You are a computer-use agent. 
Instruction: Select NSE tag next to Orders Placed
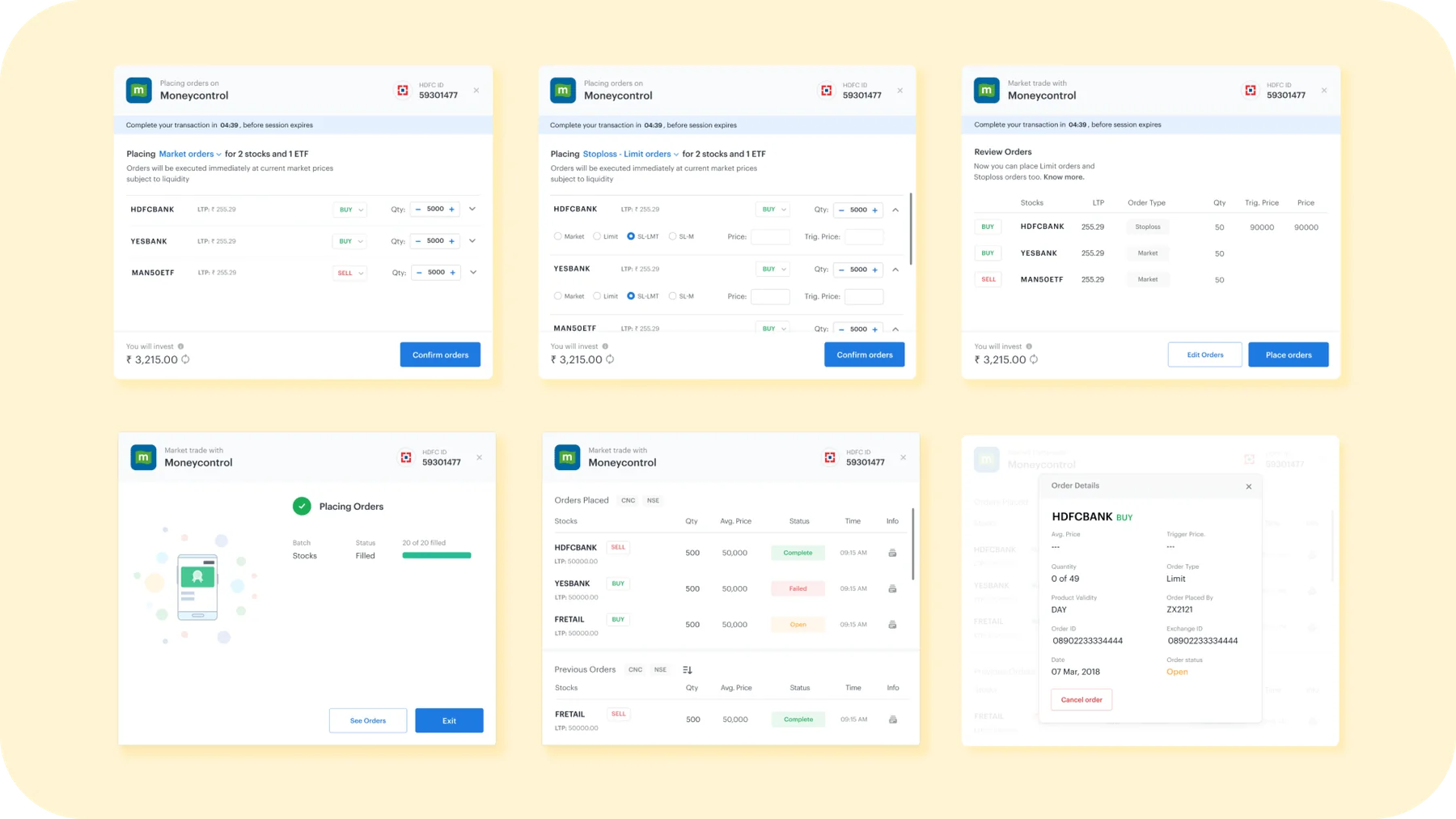653,501
